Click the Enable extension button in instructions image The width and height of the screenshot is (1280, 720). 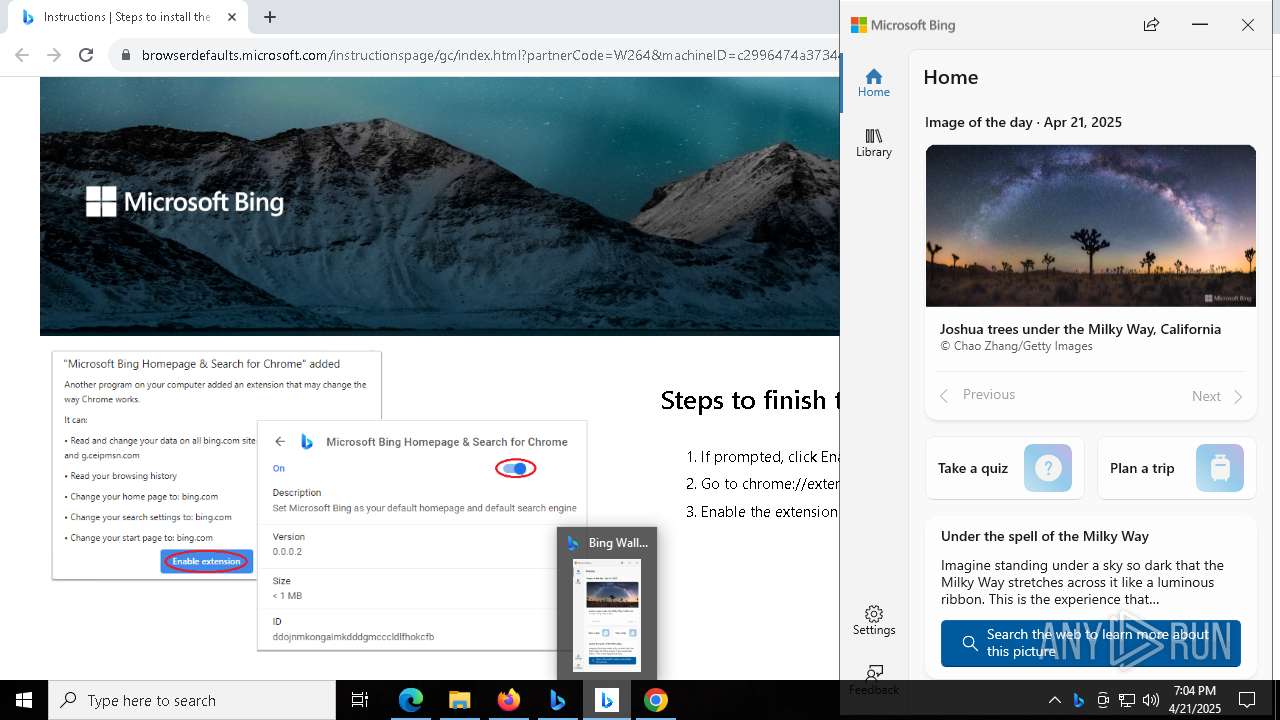[206, 561]
